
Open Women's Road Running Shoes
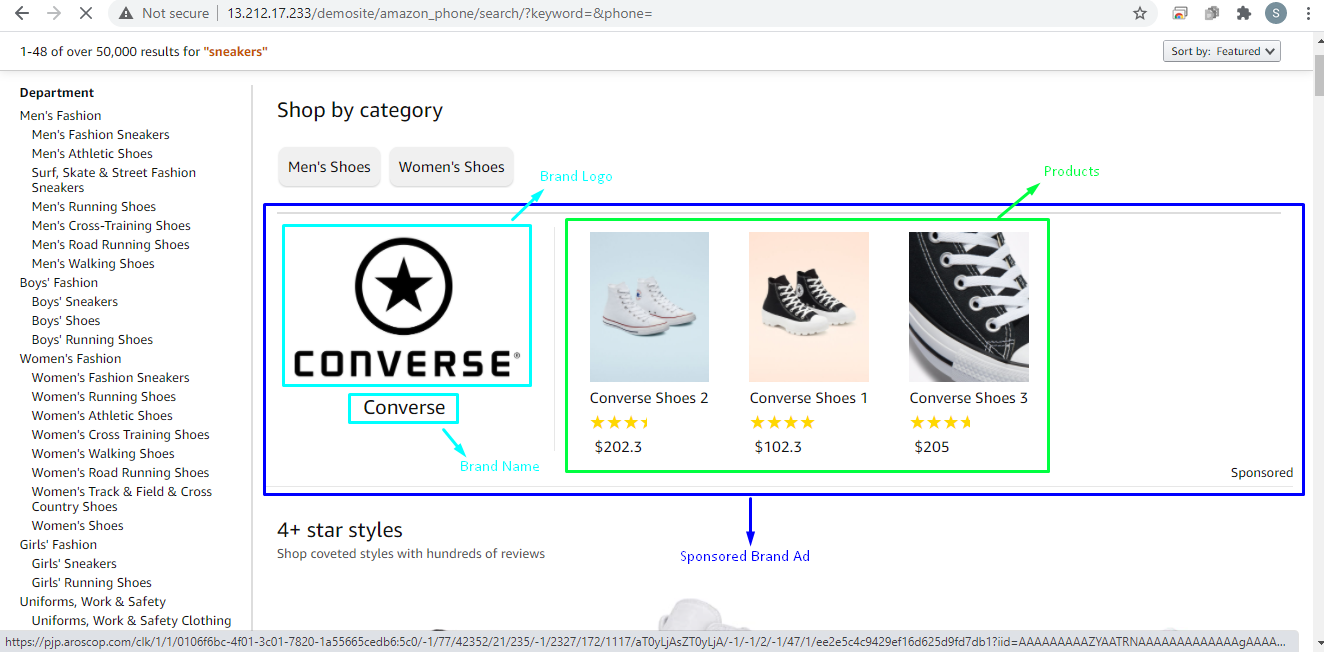pos(120,473)
